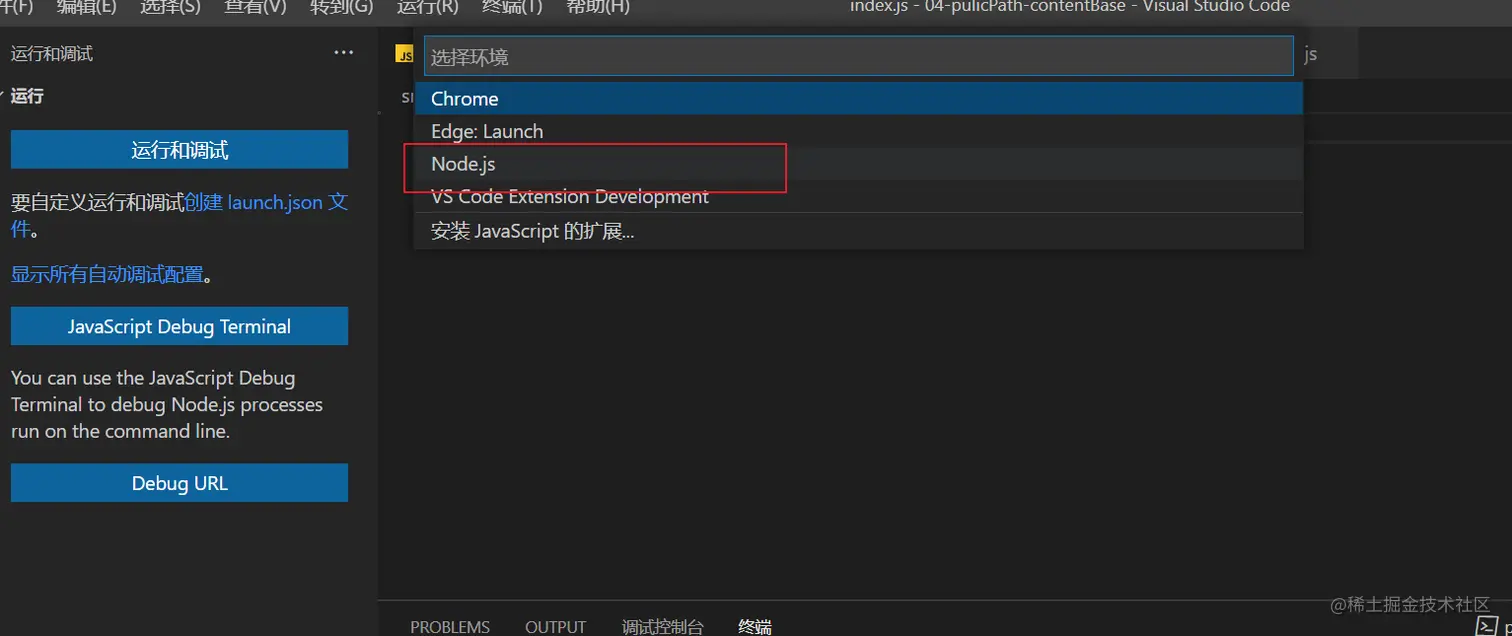The image size is (1512, 636).
Task: Open the 终端(T) menu
Action: 512,6
